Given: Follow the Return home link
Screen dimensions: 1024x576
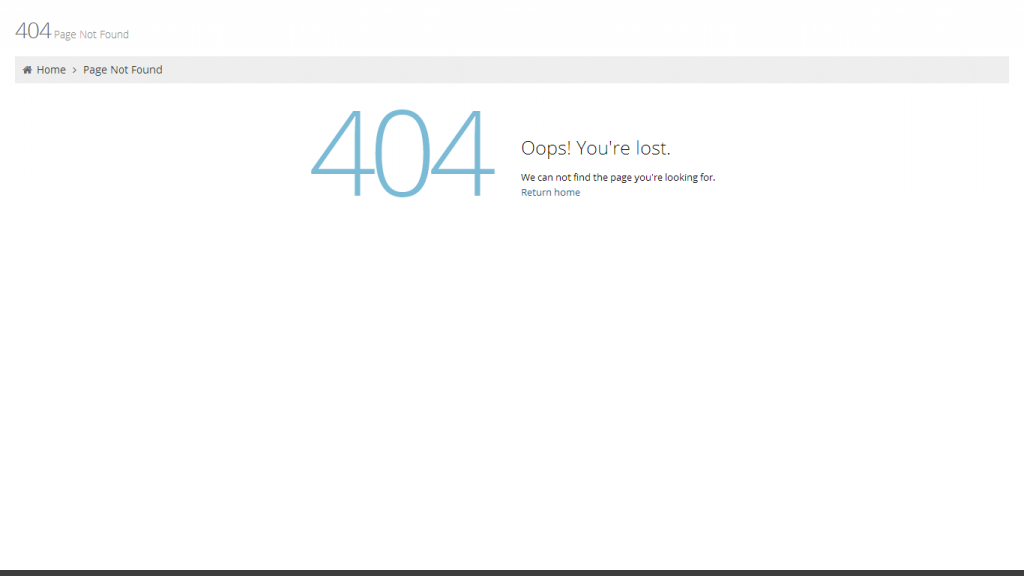Looking at the screenshot, I should coord(551,192).
